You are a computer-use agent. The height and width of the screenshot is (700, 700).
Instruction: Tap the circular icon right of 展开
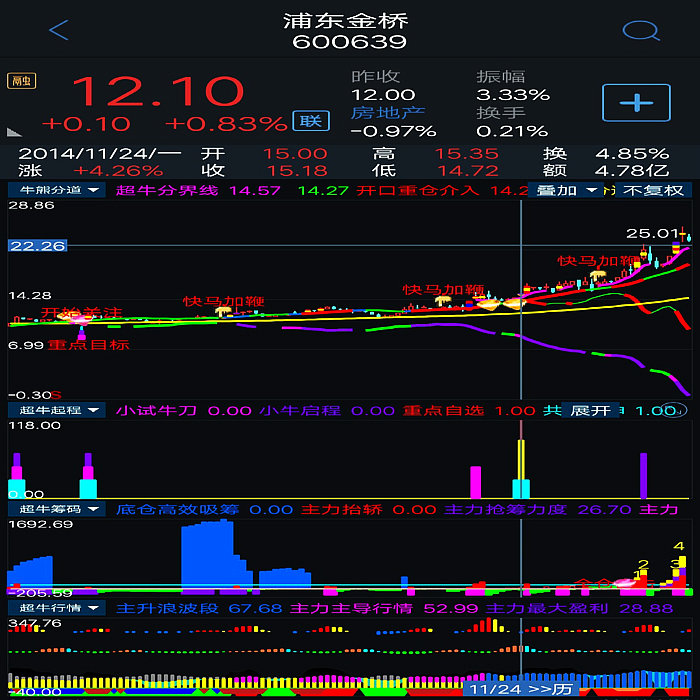676,410
